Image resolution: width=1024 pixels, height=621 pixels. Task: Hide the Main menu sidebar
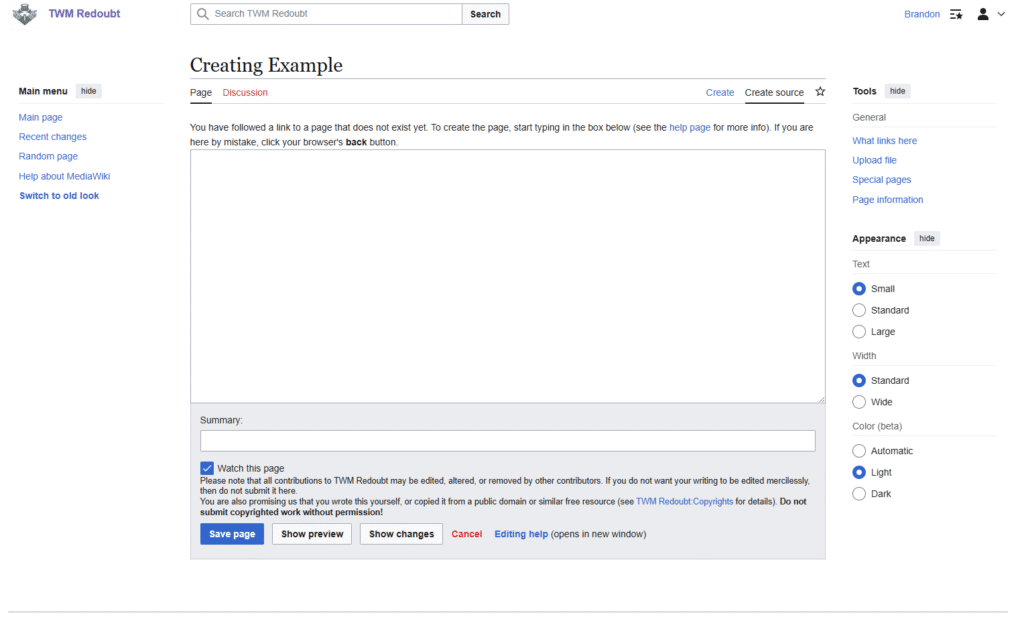pyautogui.click(x=89, y=91)
